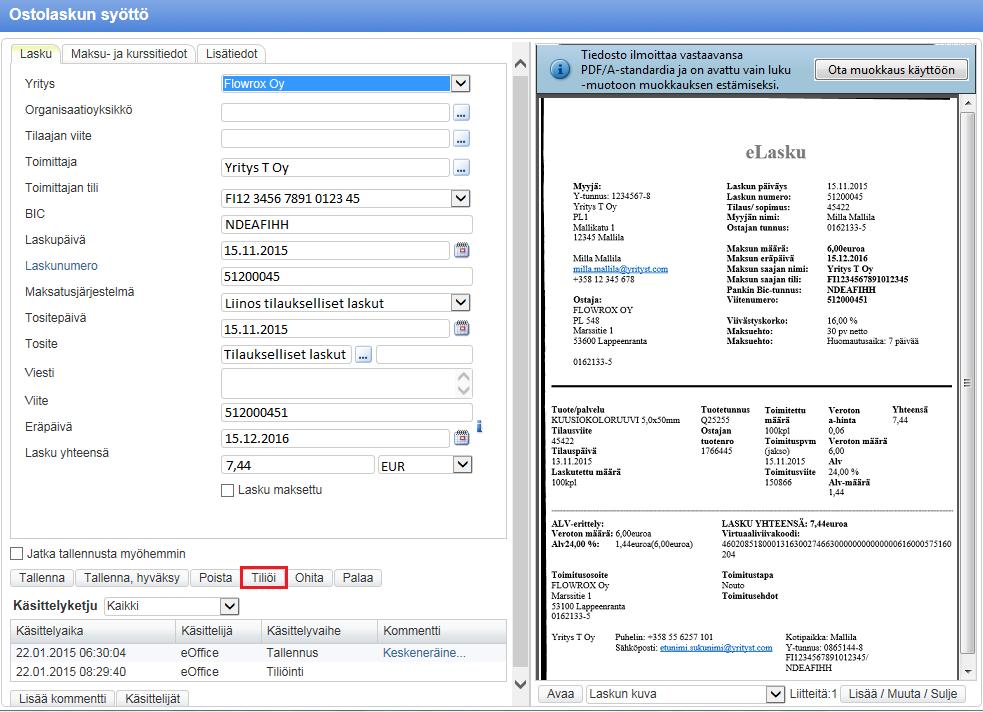Switch to Maksu- ja kurssitiedot tab

(x=129, y=54)
